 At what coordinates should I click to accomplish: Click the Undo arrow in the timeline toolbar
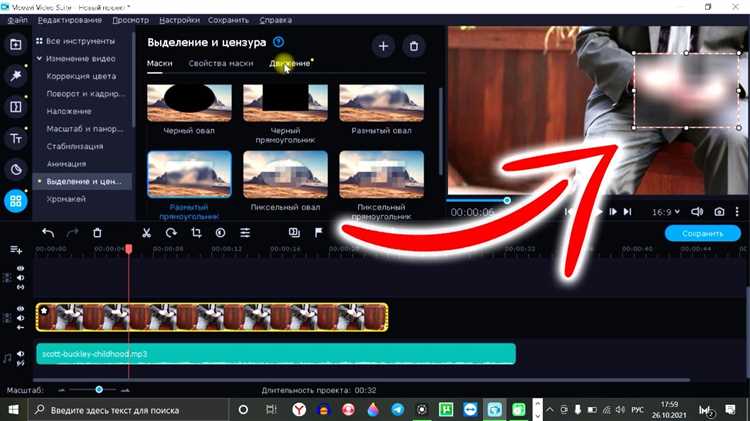coord(48,233)
